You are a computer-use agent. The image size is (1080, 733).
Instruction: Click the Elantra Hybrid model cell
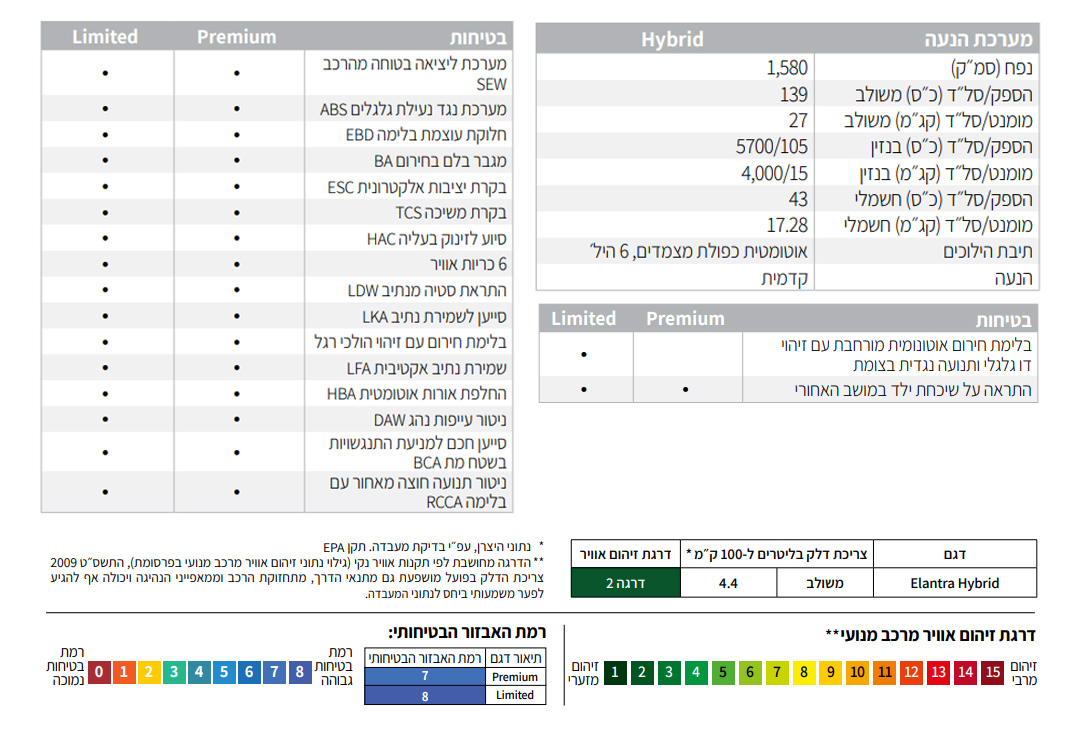coord(954,583)
